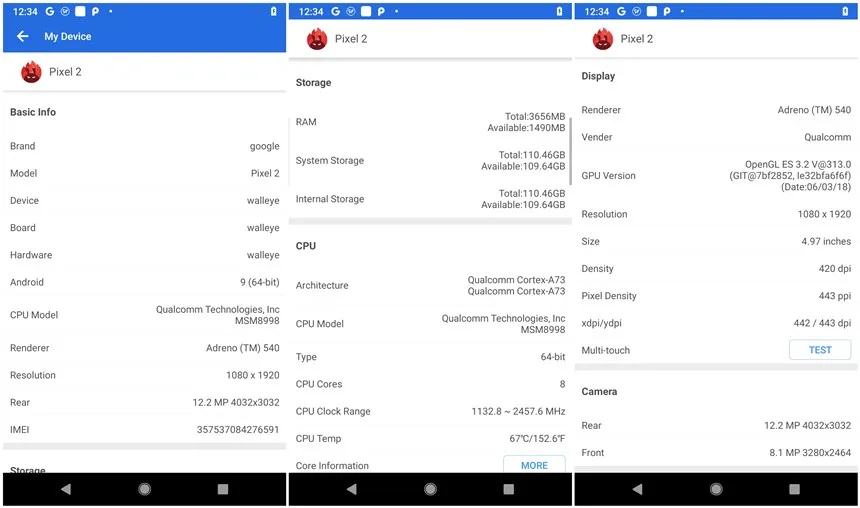The width and height of the screenshot is (860, 508).
Task: Tap the Display Resolution 1080 x 1920 value
Action: (x=824, y=214)
